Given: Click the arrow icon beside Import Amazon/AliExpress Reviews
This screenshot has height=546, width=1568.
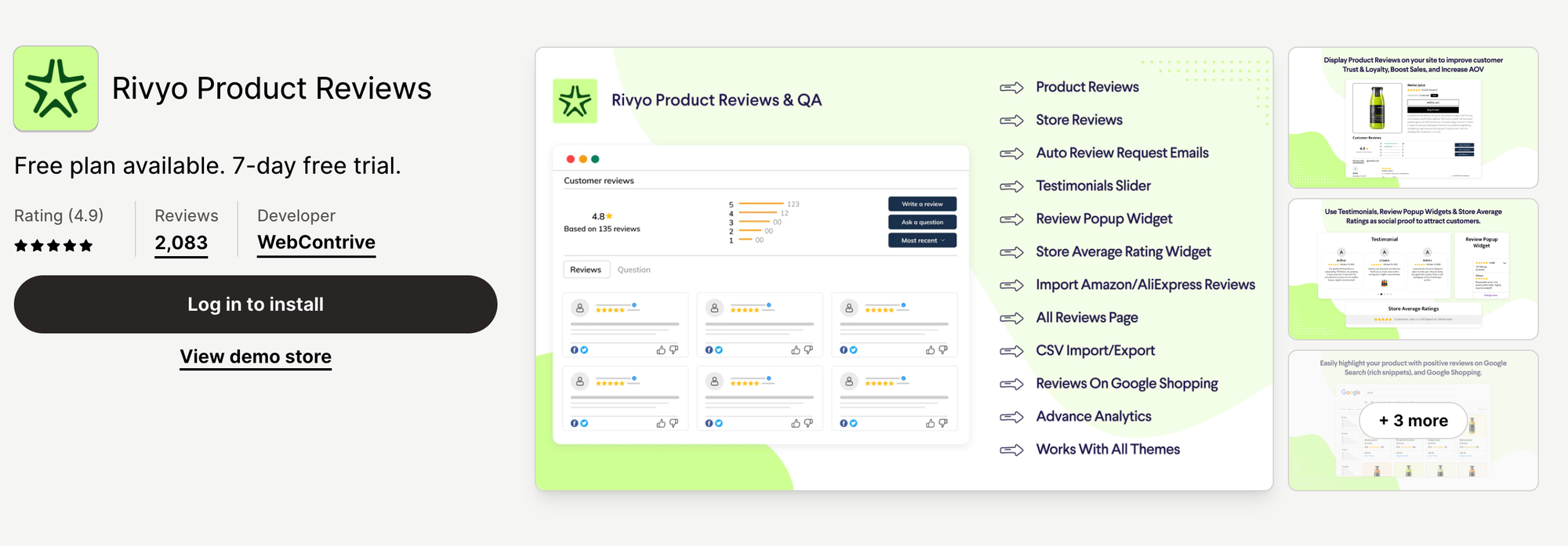Looking at the screenshot, I should point(1011,285).
